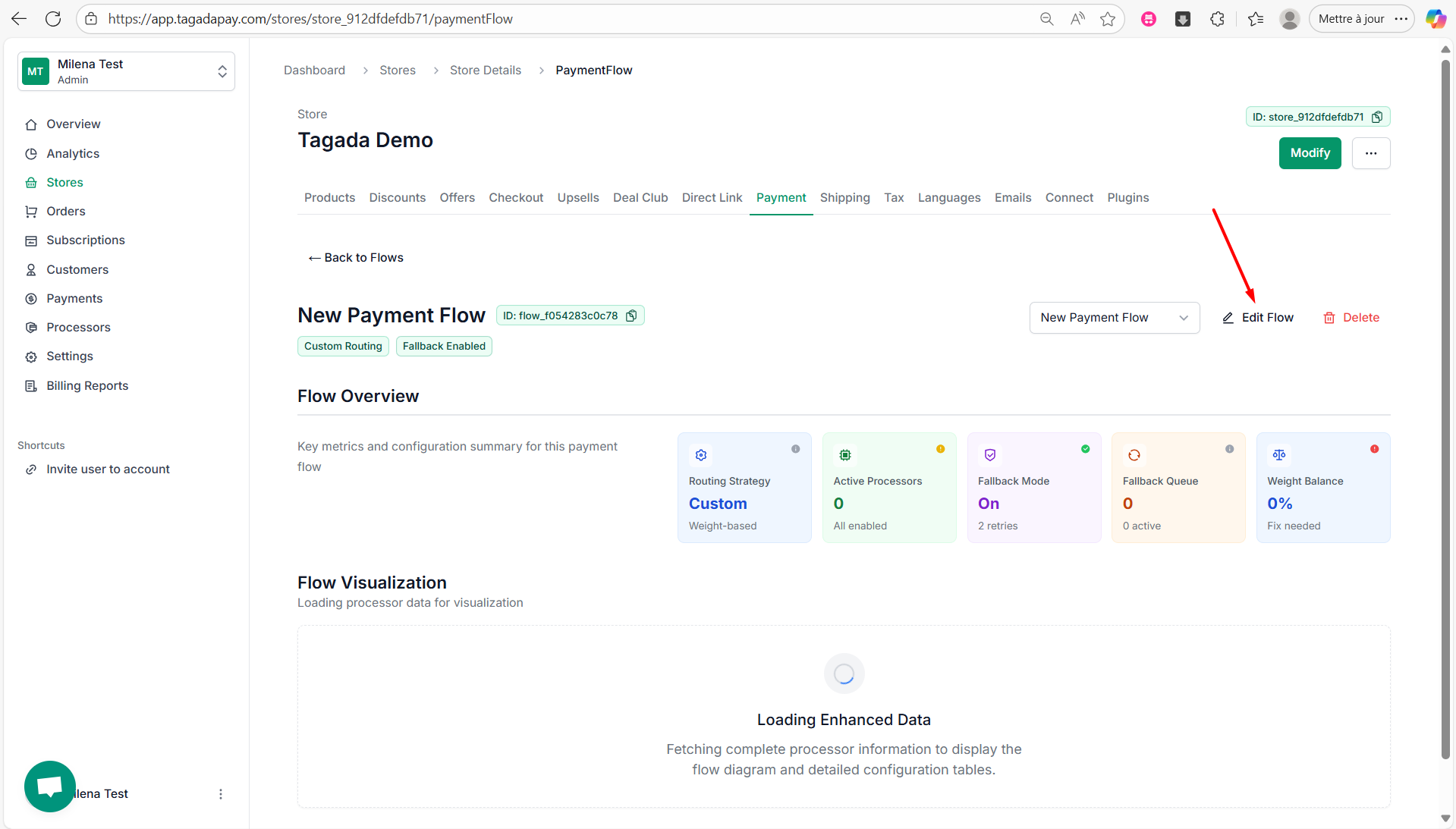Go back using Back to Flows link
Screen dimensions: 1456x829
pos(356,258)
